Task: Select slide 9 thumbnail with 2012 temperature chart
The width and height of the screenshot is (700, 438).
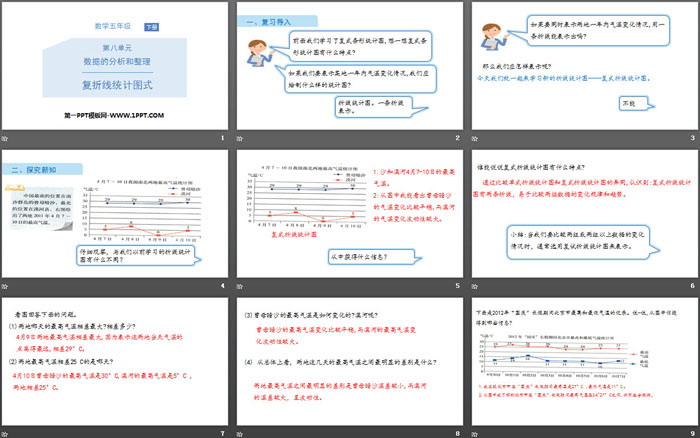Action: click(583, 359)
